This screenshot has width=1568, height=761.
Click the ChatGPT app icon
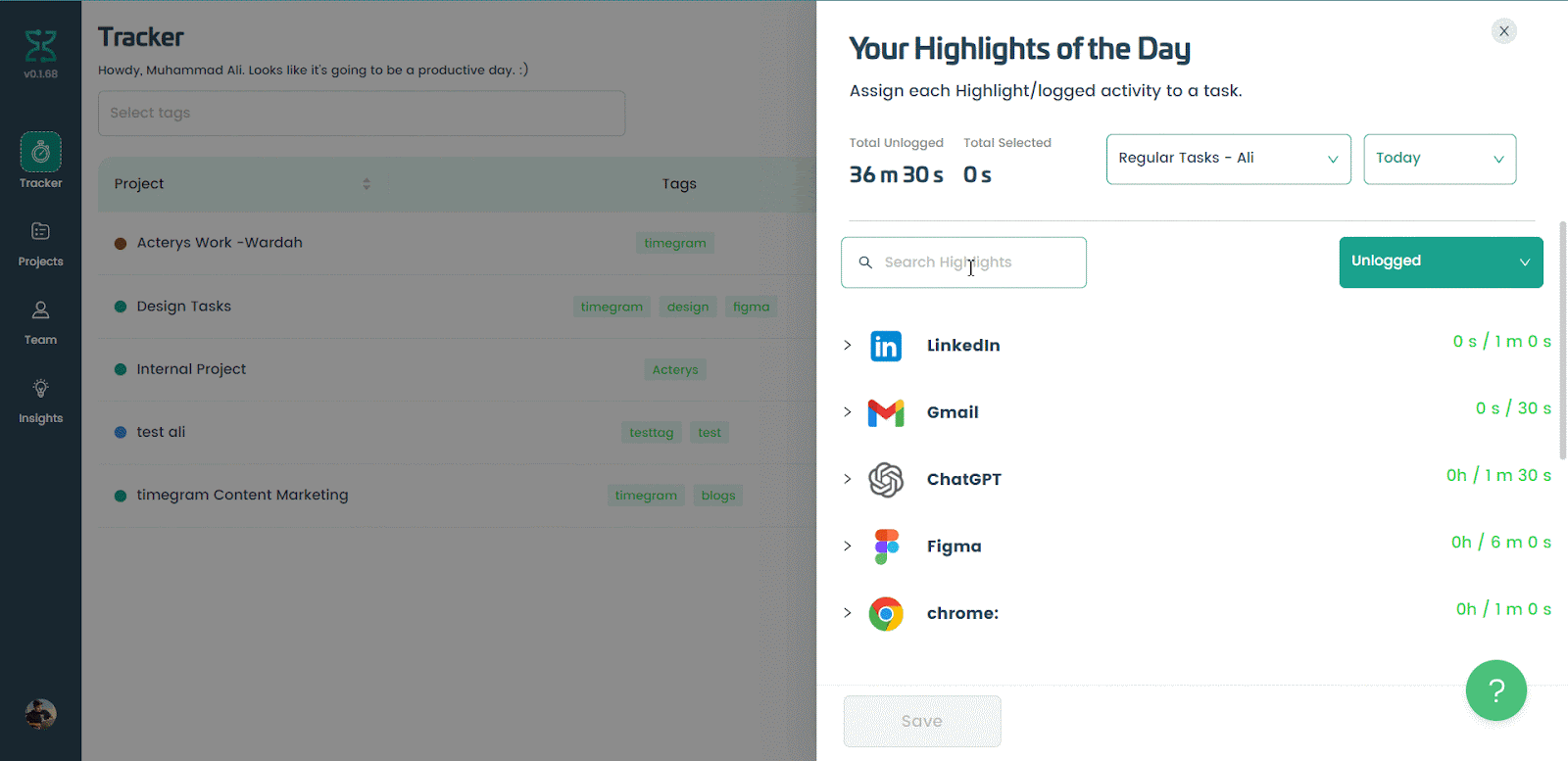[886, 480]
